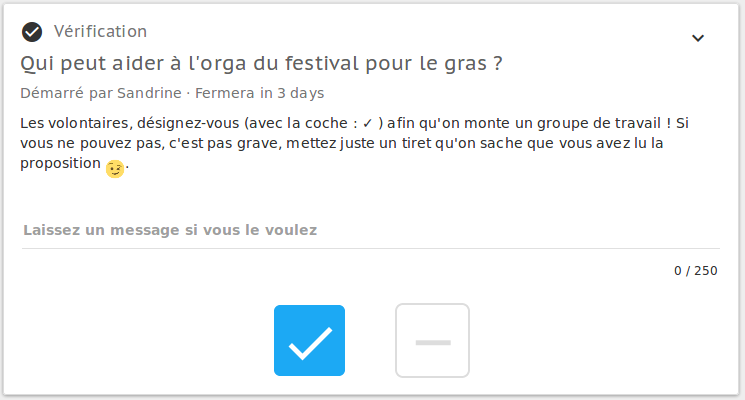Image resolution: width=745 pixels, height=400 pixels.
Task: Click the winking emoji after 'proposition'
Action: pyautogui.click(x=115, y=169)
